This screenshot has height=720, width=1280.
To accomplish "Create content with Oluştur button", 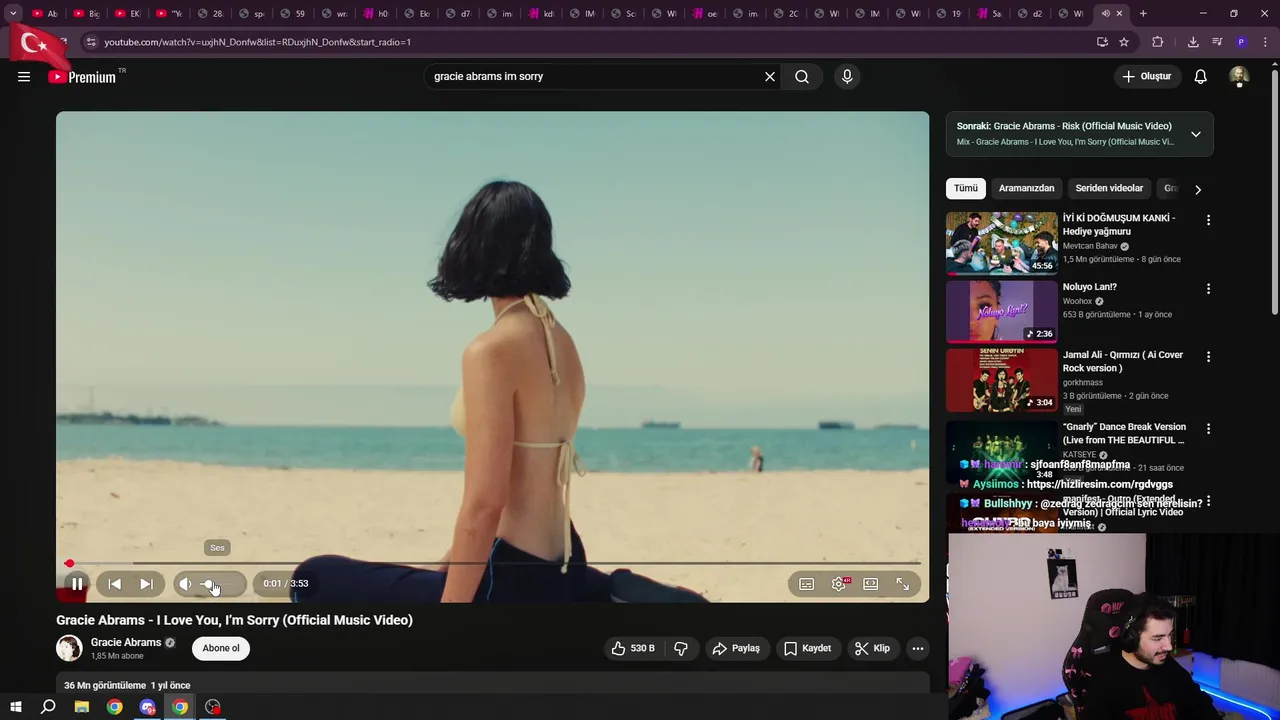I will [x=1146, y=76].
